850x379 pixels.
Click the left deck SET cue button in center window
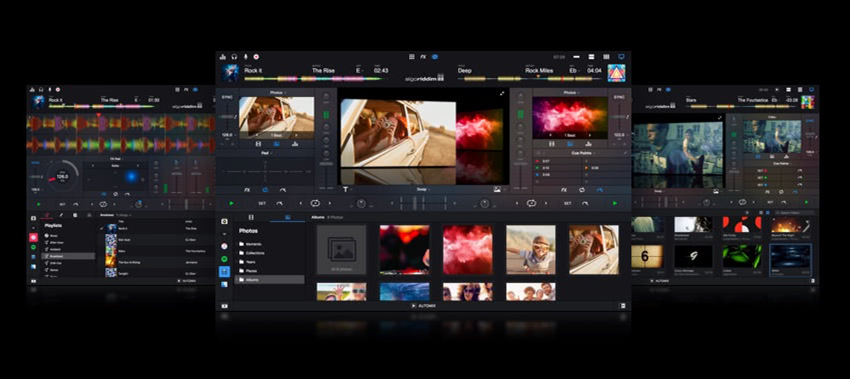click(x=262, y=203)
